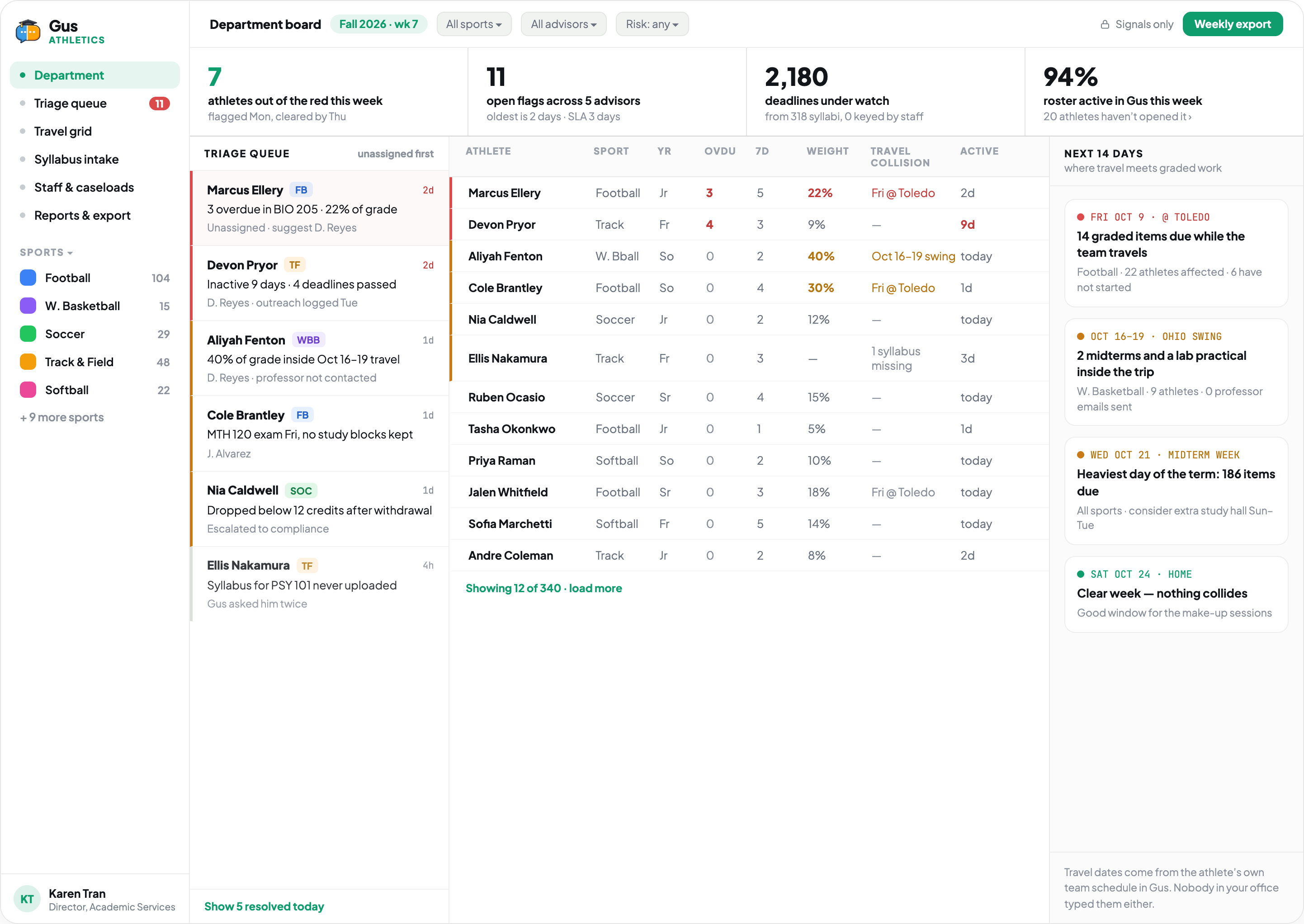Open the All sports filter dropdown
The image size is (1304, 924).
click(x=474, y=24)
